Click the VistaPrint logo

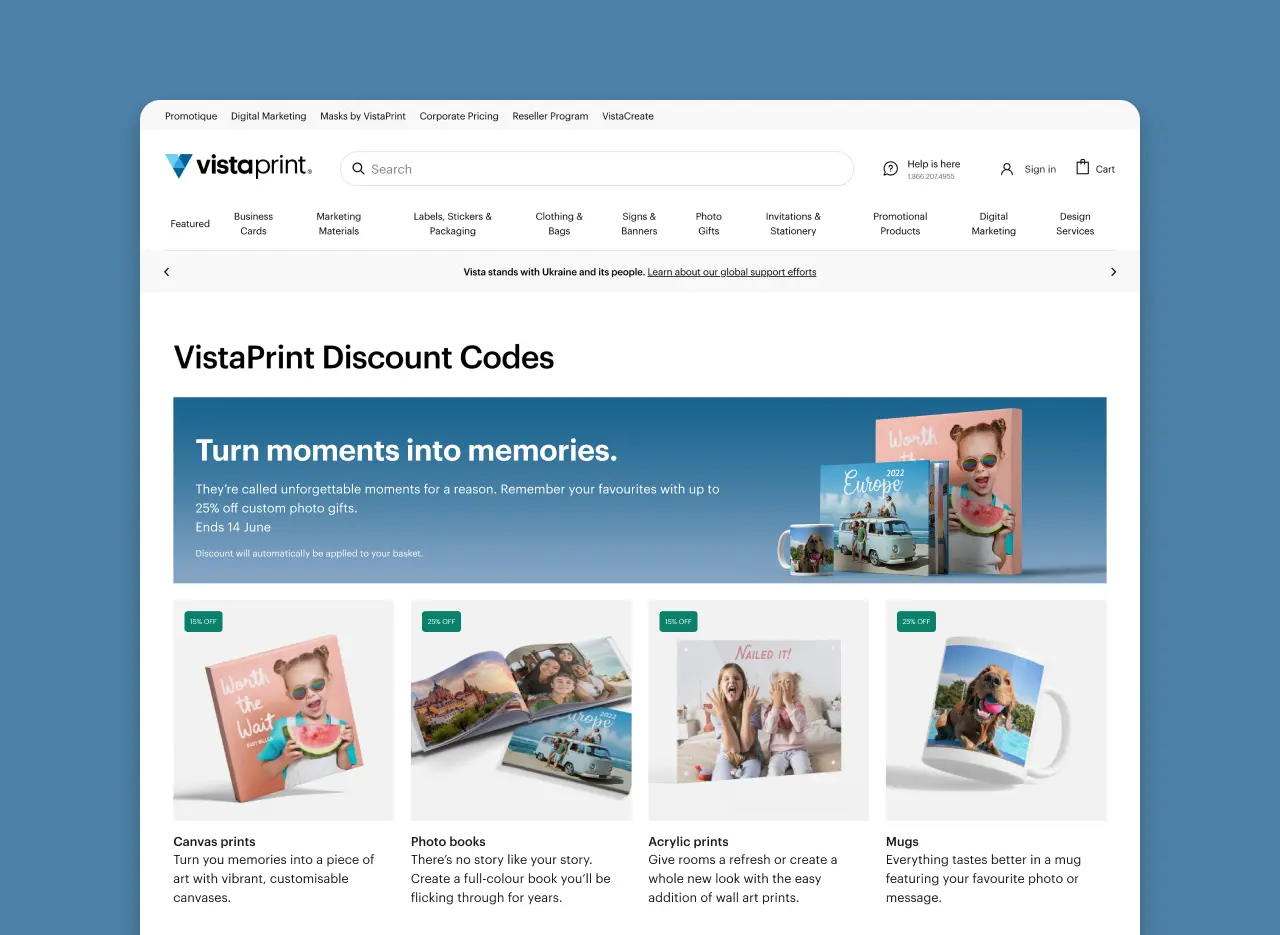[238, 166]
